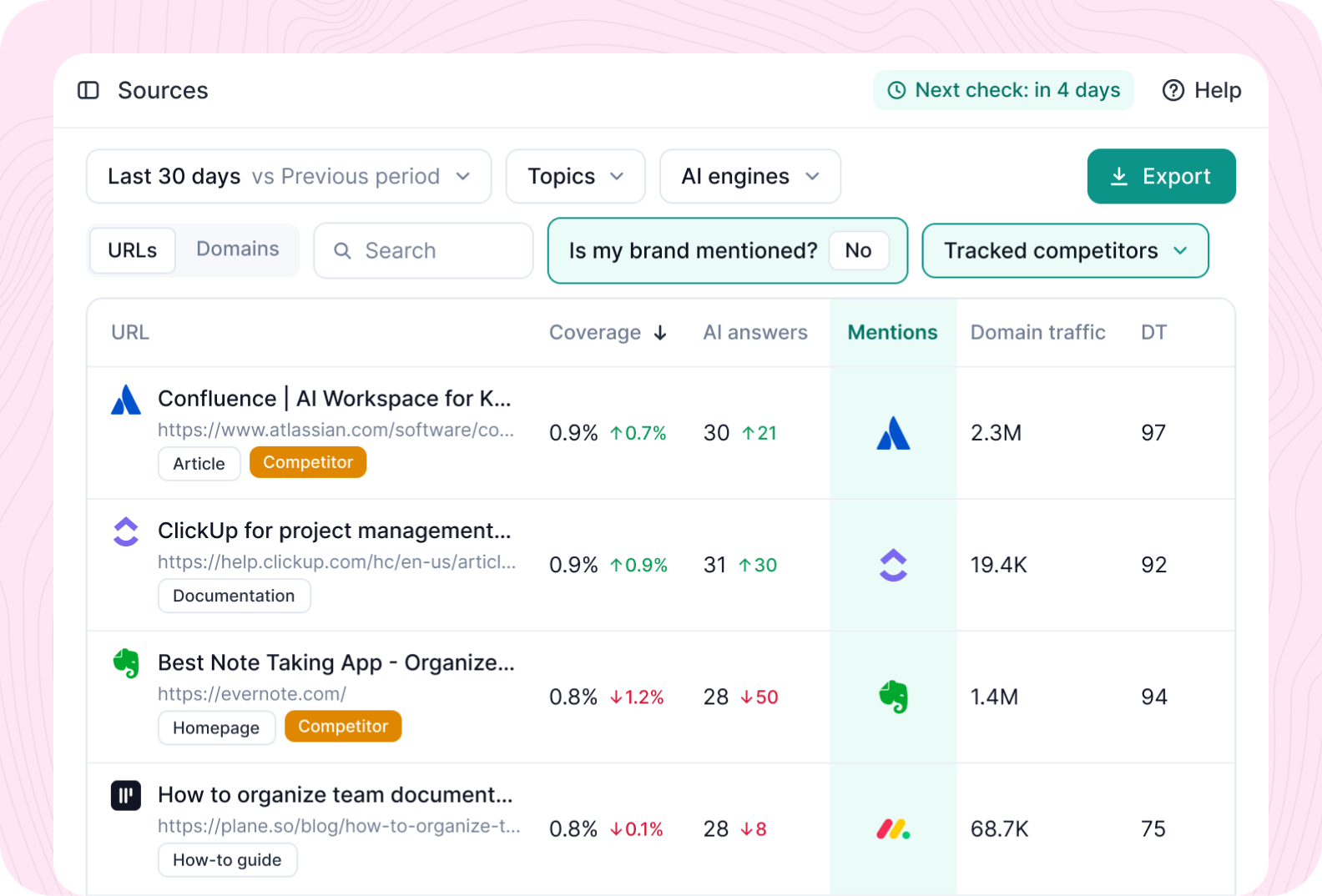Click the 19.4K domain traffic value

click(999, 565)
